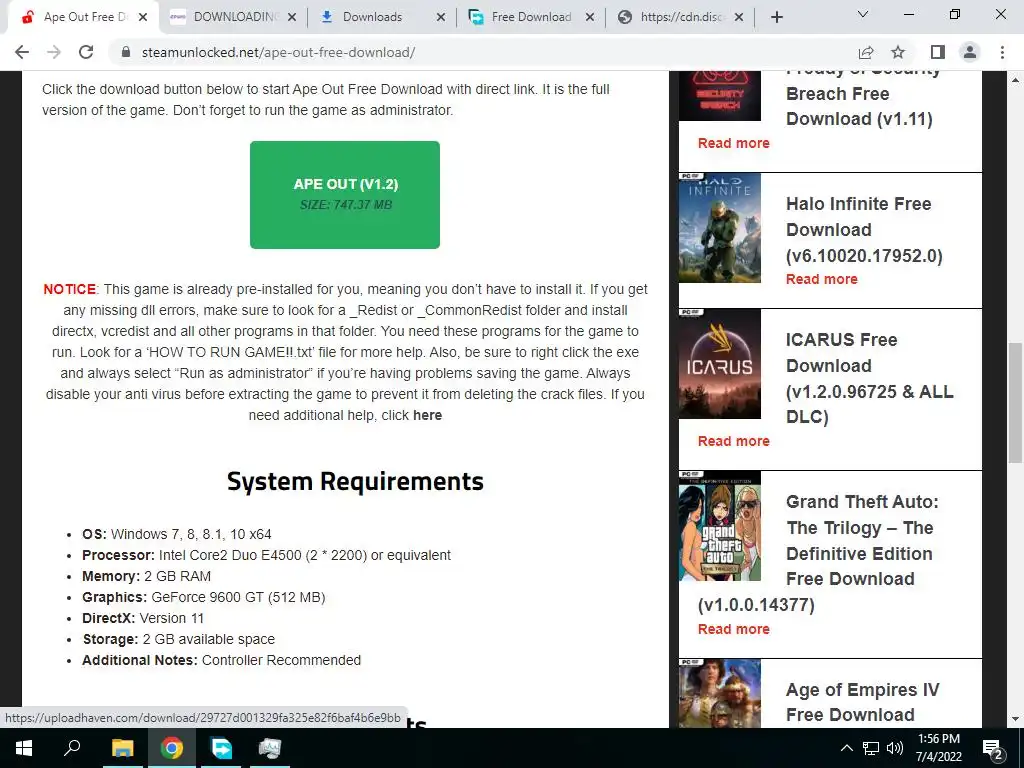Open the Windows Start menu

pos(24,748)
